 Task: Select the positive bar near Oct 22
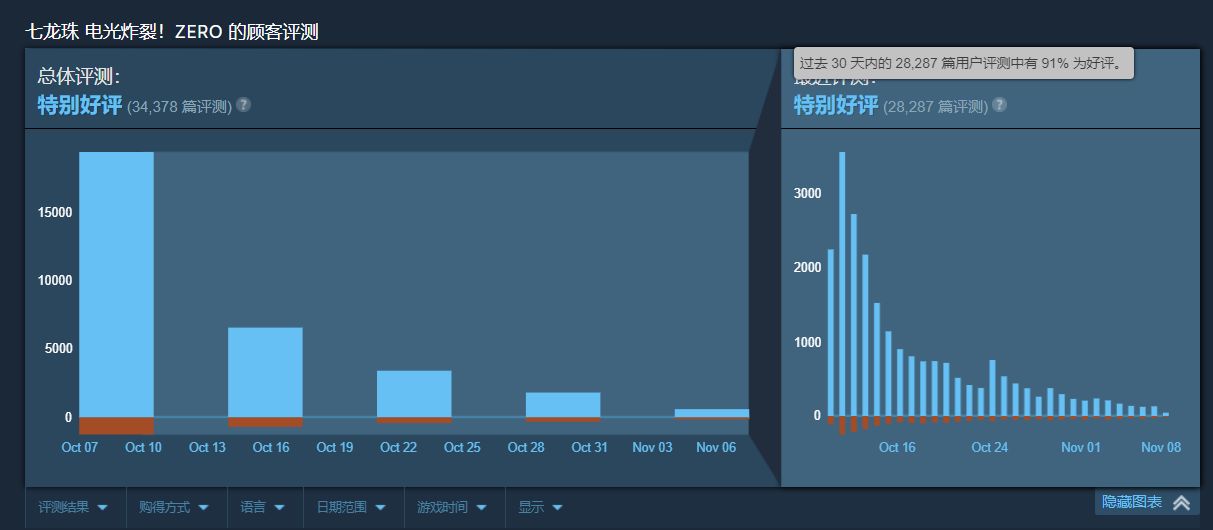(x=414, y=394)
